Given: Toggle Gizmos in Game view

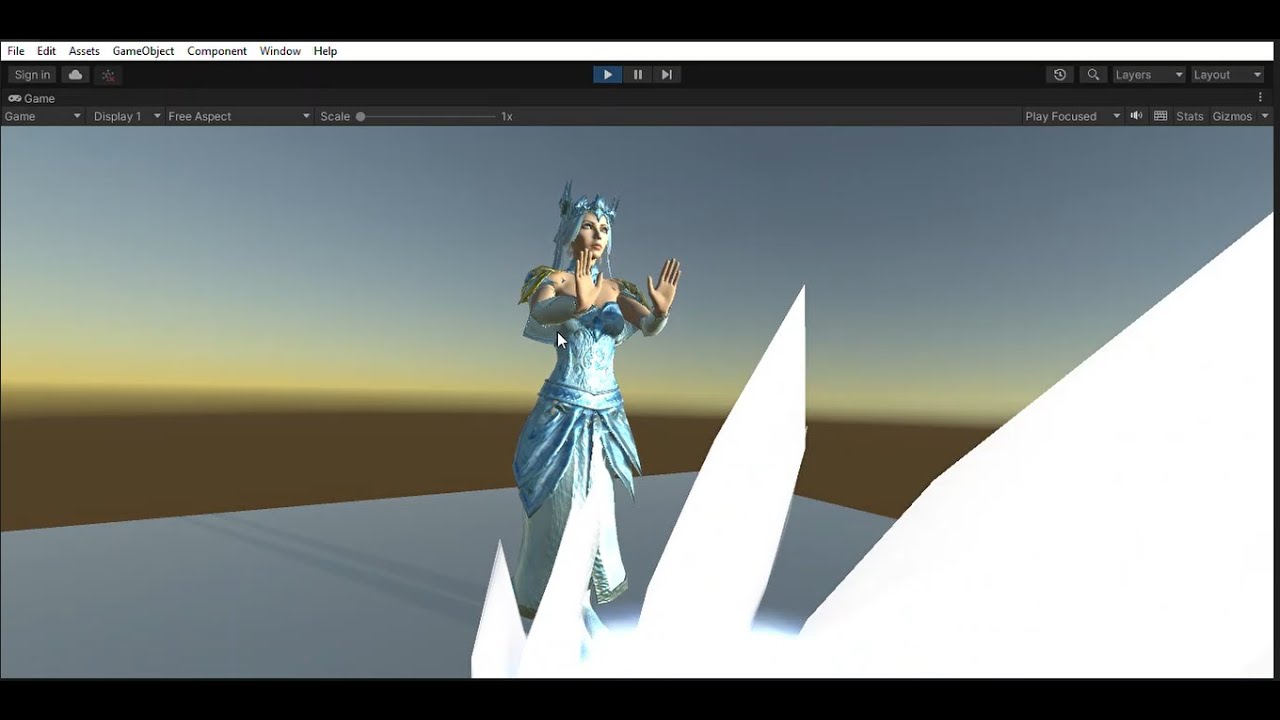Looking at the screenshot, I should pyautogui.click(x=1232, y=116).
